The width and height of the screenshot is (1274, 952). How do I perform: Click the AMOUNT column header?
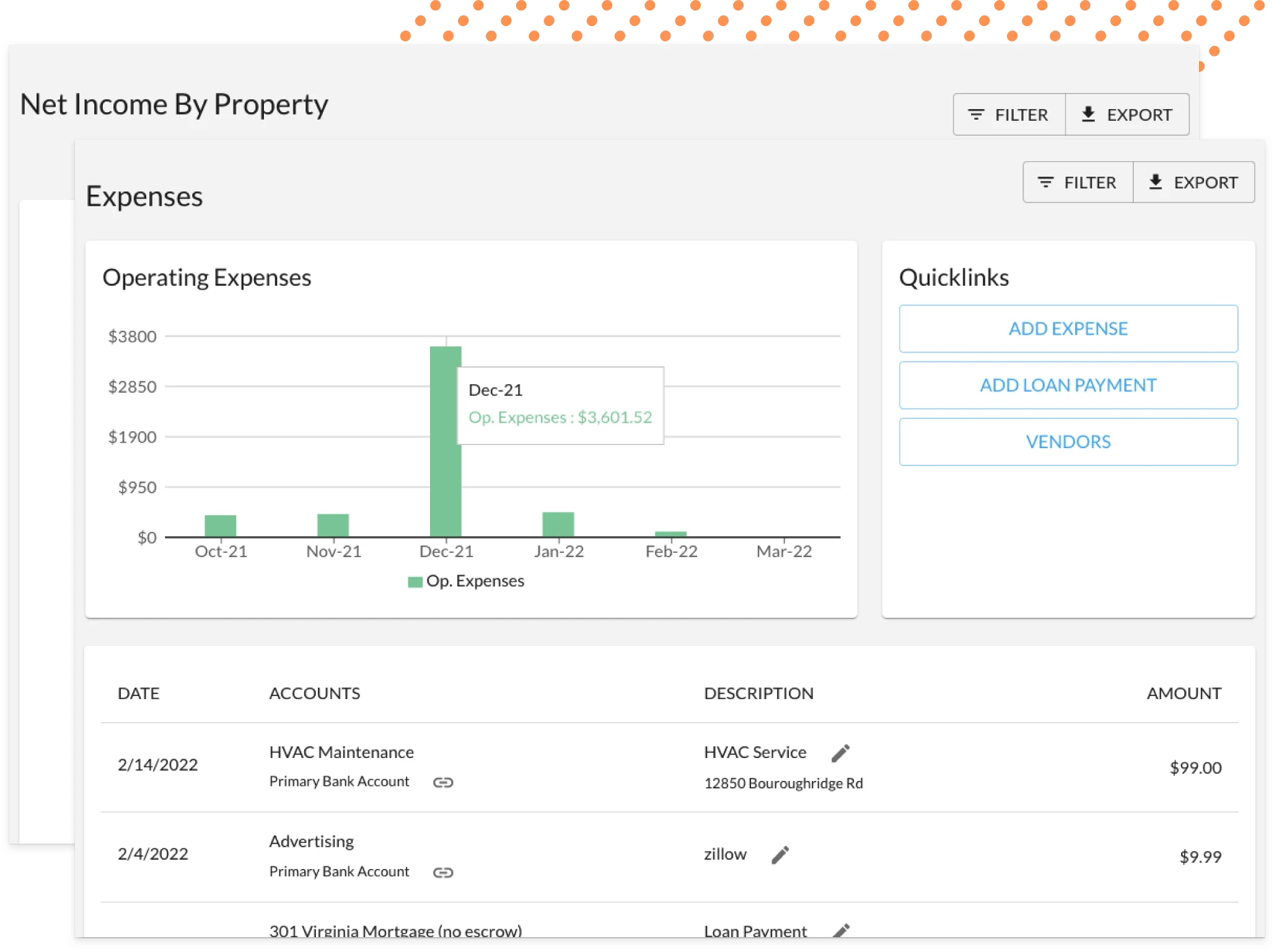pyautogui.click(x=1184, y=693)
